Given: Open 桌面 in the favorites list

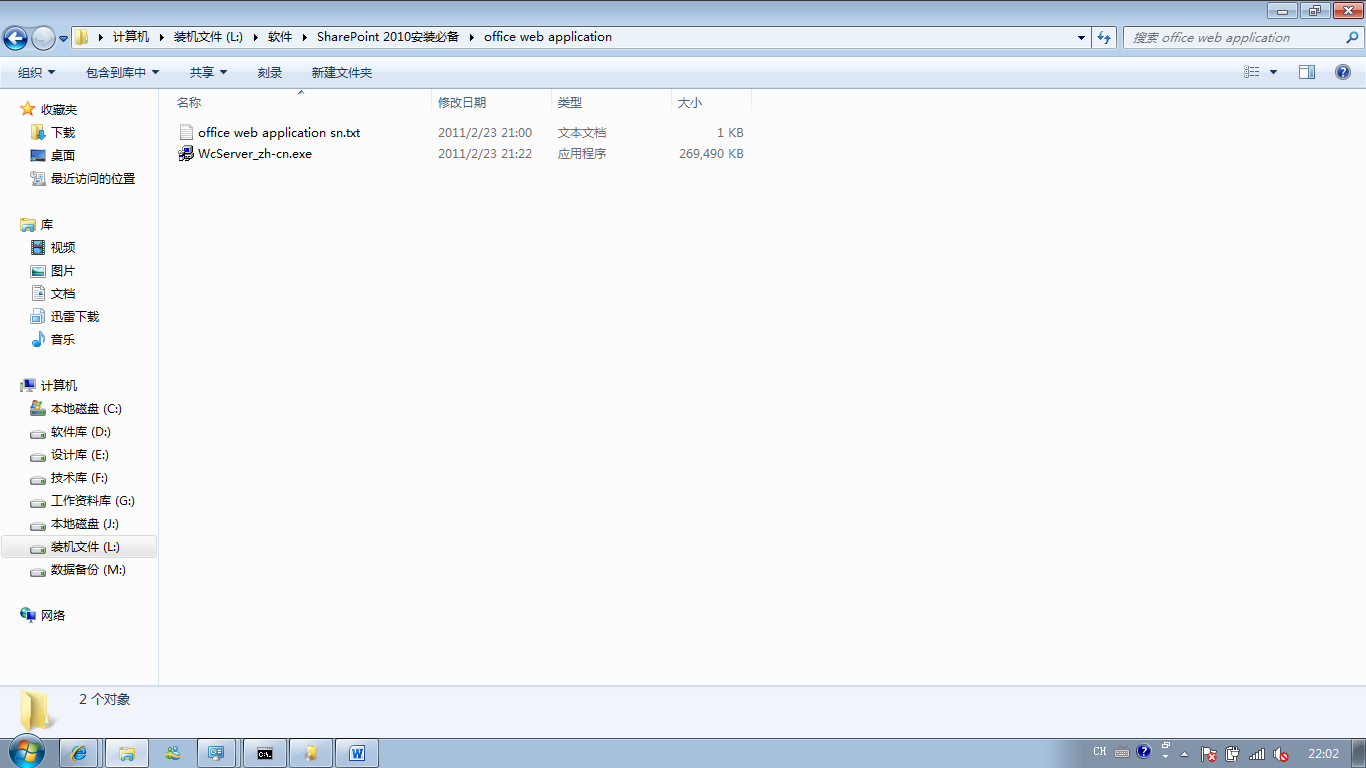Looking at the screenshot, I should click(63, 155).
